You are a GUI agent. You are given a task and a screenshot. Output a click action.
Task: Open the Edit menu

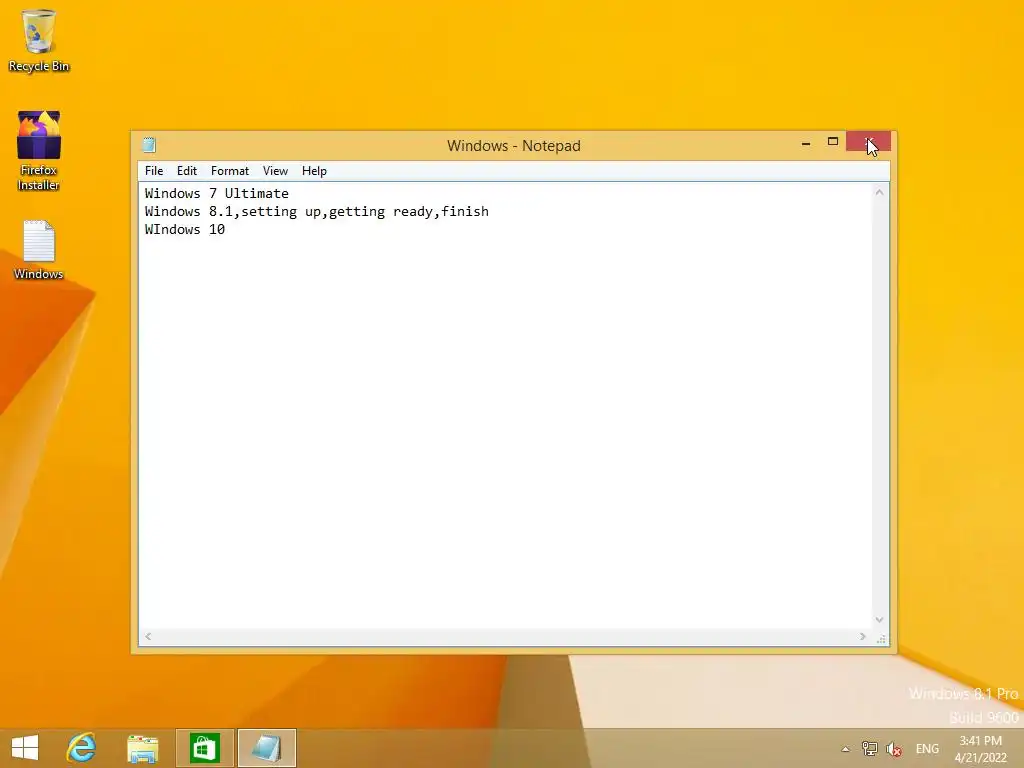pyautogui.click(x=187, y=171)
